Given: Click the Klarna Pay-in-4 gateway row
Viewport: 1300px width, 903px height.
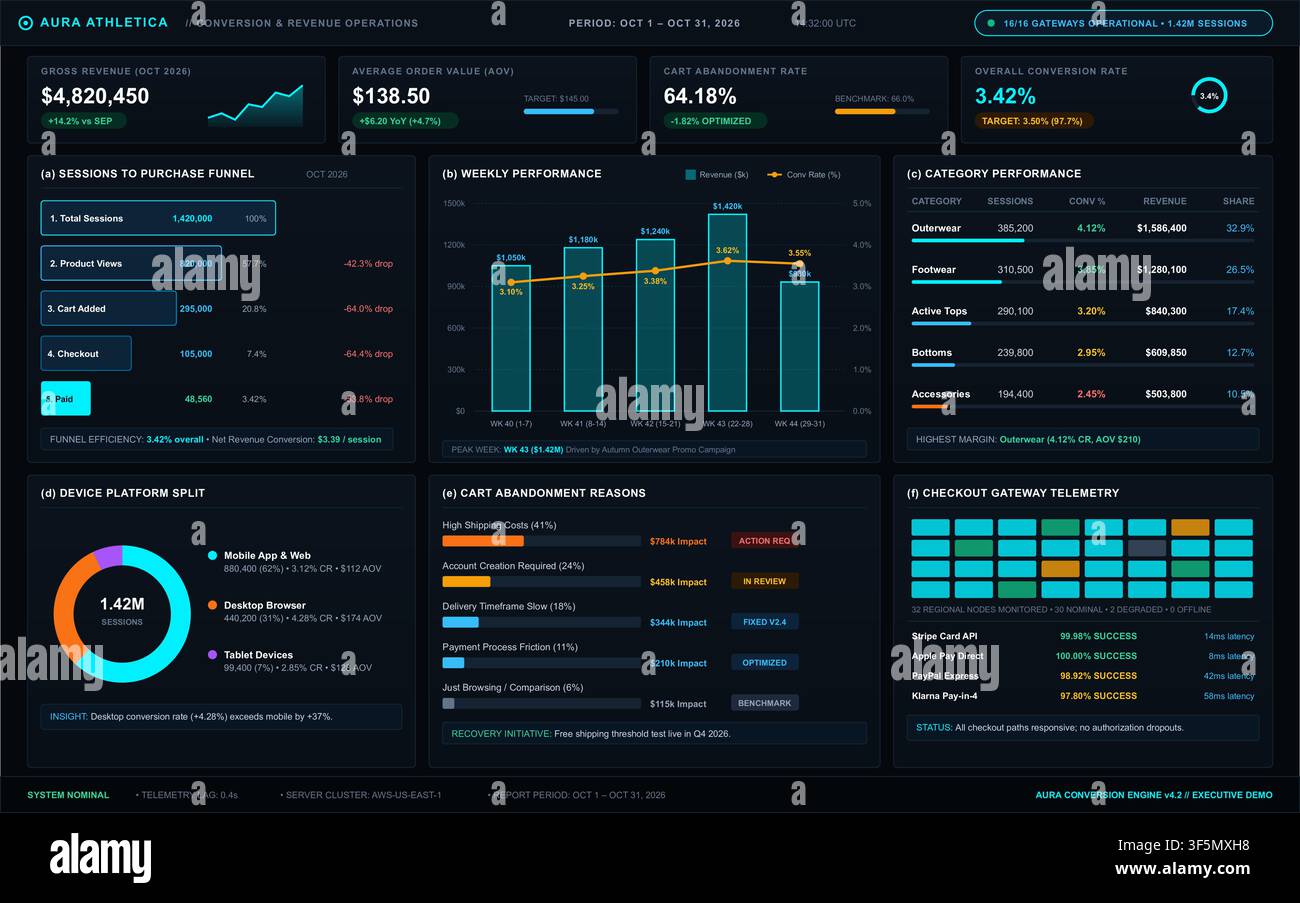Looking at the screenshot, I should [1083, 696].
